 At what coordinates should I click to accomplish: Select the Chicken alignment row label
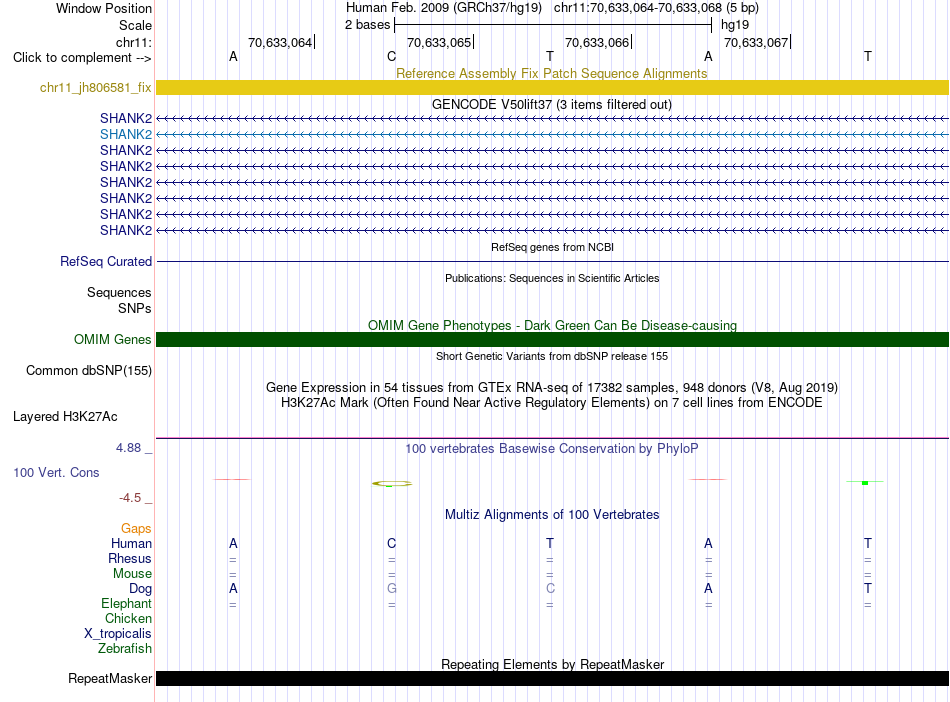[x=128, y=618]
